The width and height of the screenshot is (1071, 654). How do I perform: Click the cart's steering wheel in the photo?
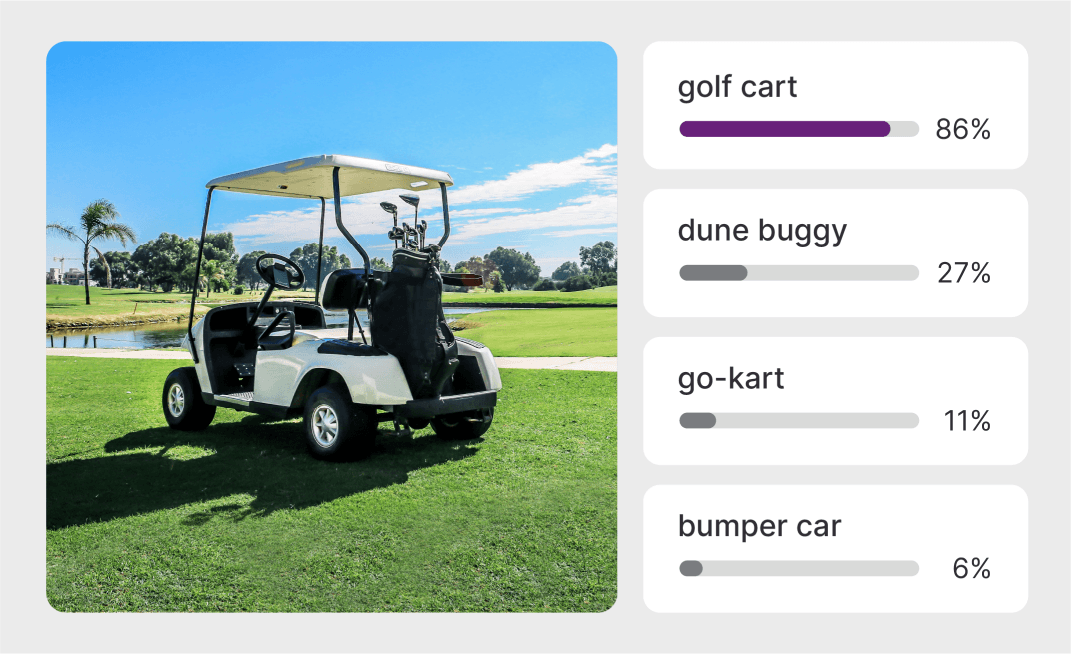coord(280,272)
